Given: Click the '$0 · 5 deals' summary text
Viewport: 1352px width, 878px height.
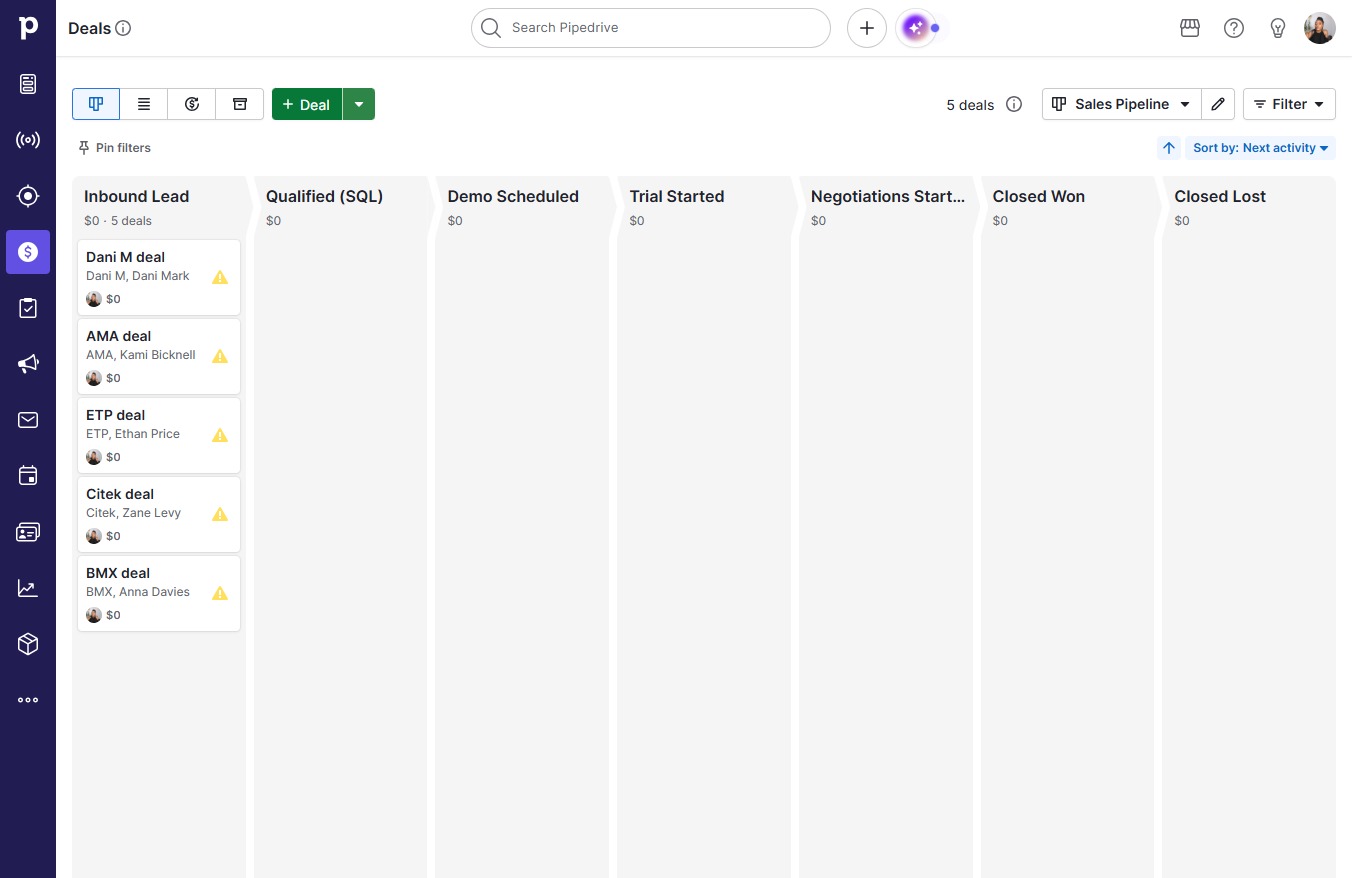Looking at the screenshot, I should [x=118, y=221].
